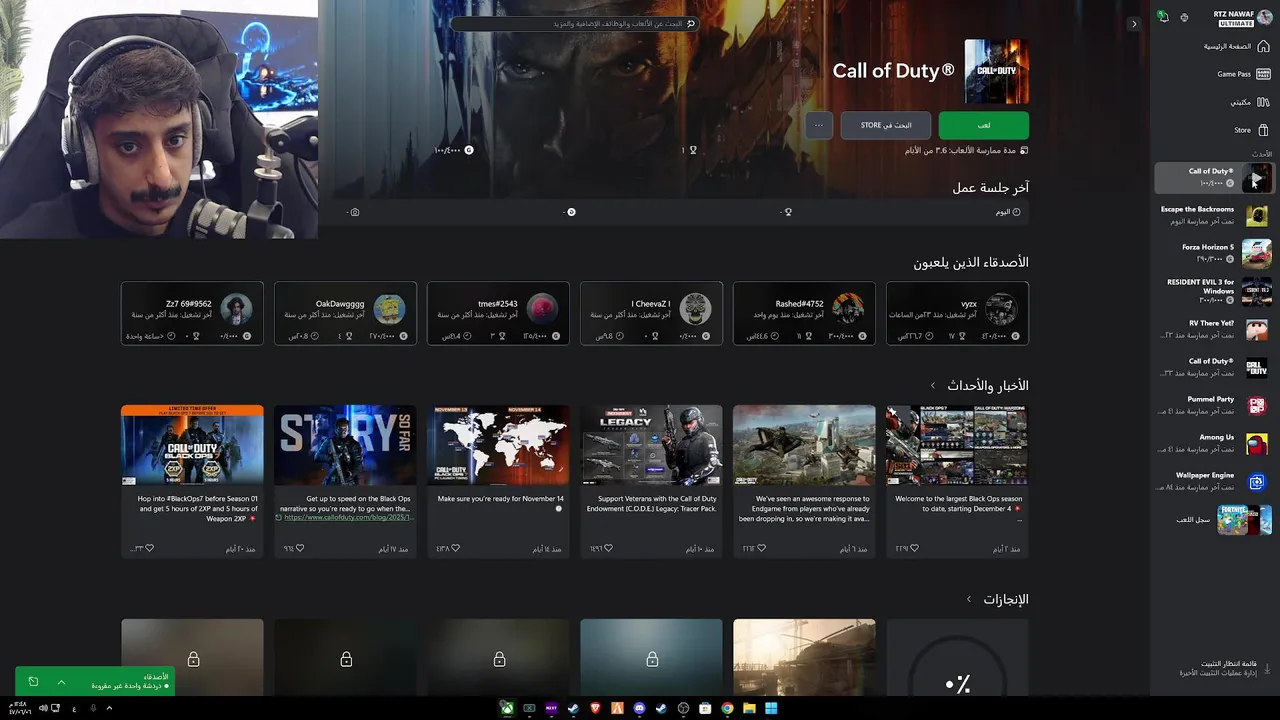Expand the friends chat widget chevron
1280x720 pixels.
point(61,682)
